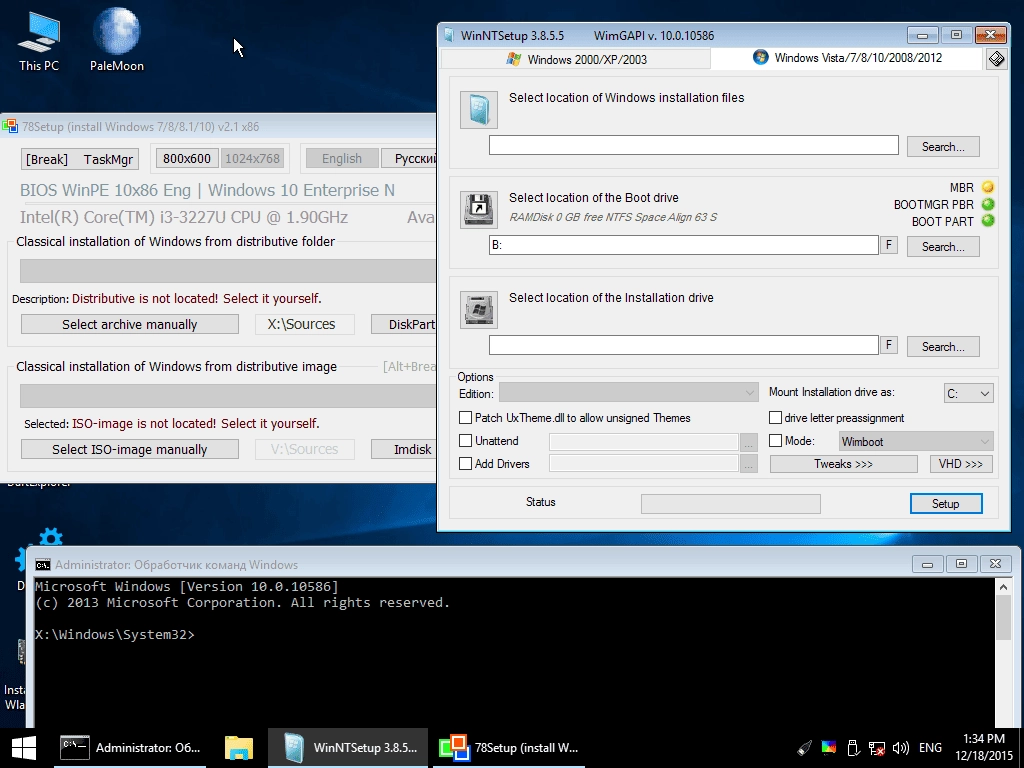
Task: Click the Boot drive path field showing B:
Action: point(684,245)
